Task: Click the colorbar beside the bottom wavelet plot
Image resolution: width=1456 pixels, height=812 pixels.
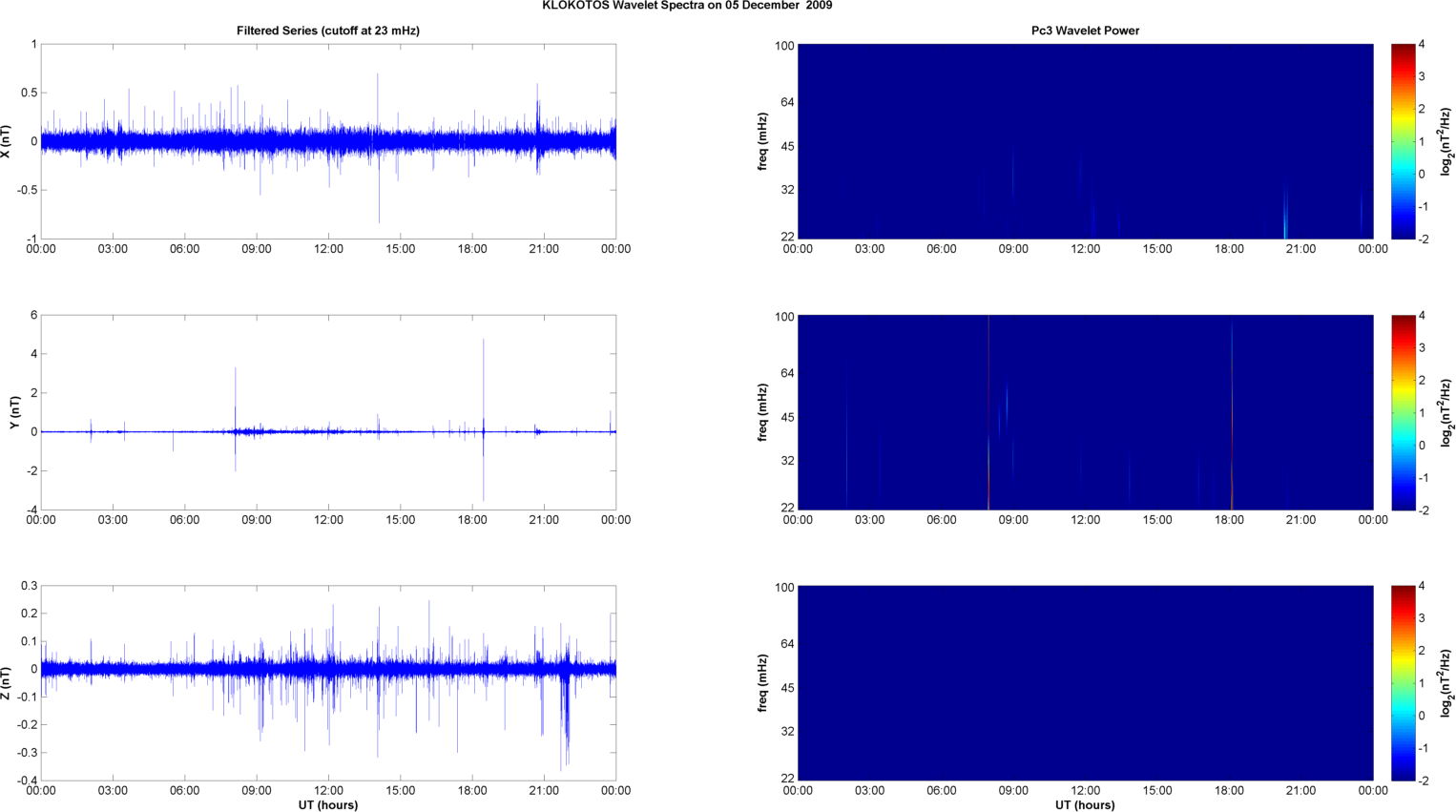Action: click(1402, 683)
